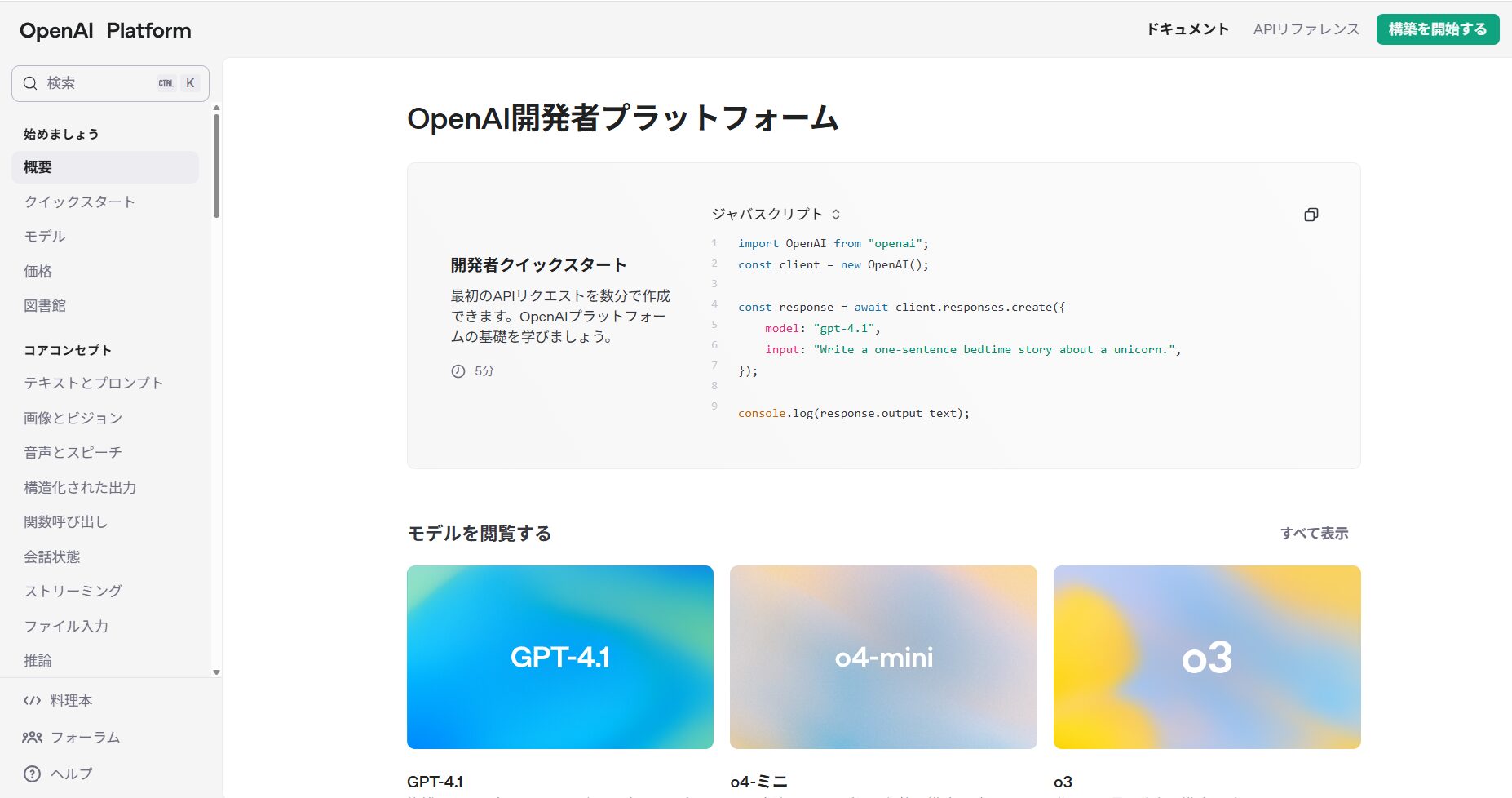This screenshot has height=798, width=1512.
Task: Click the フォーラム link
Action: click(x=86, y=738)
